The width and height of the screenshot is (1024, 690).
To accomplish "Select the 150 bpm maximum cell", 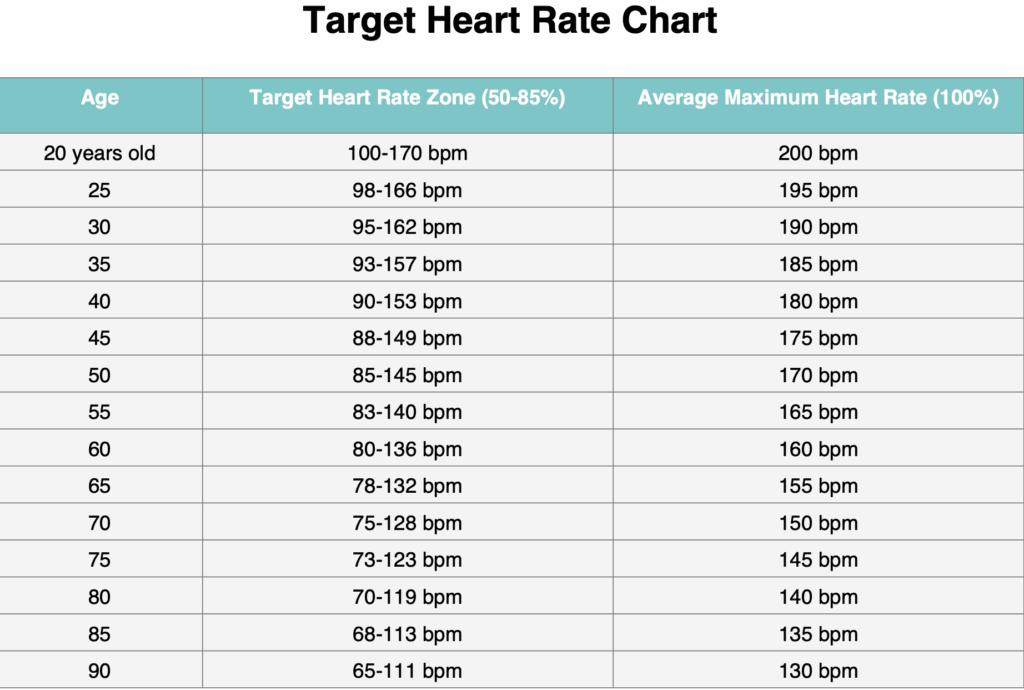I will [x=818, y=524].
